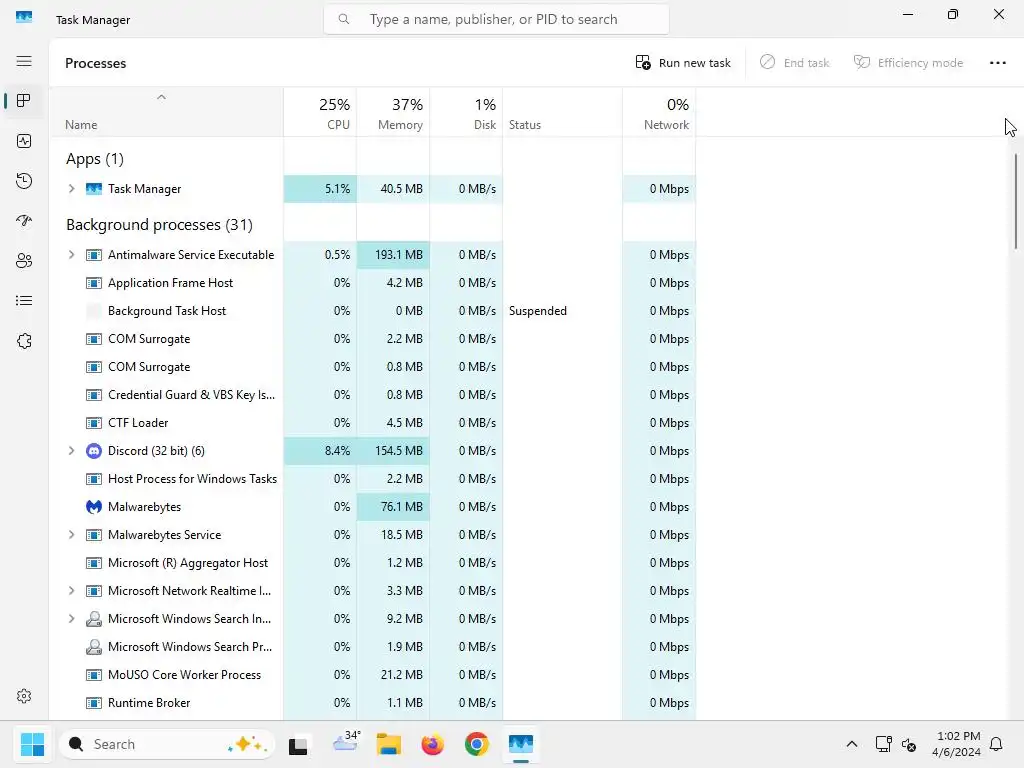Toggle sort arrow above Name column

(x=161, y=97)
